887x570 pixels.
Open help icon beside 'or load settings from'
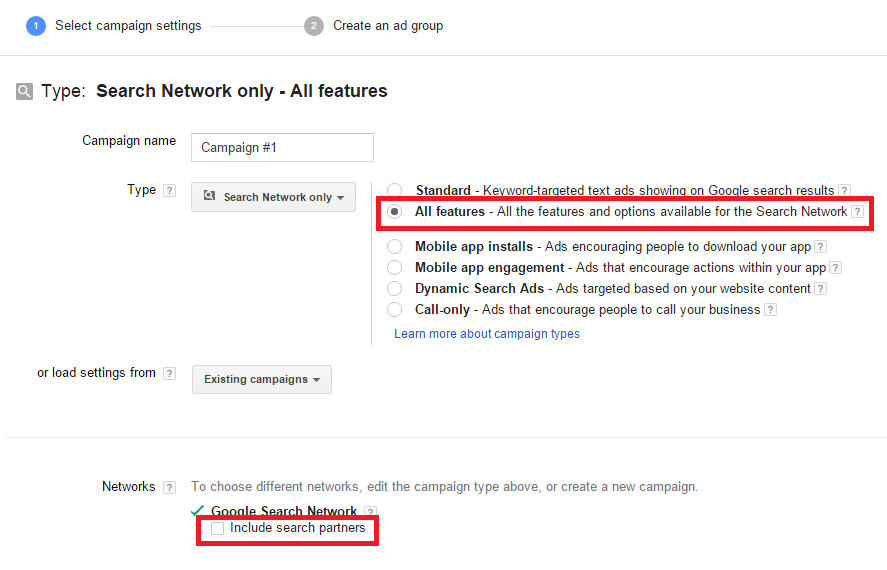point(169,374)
